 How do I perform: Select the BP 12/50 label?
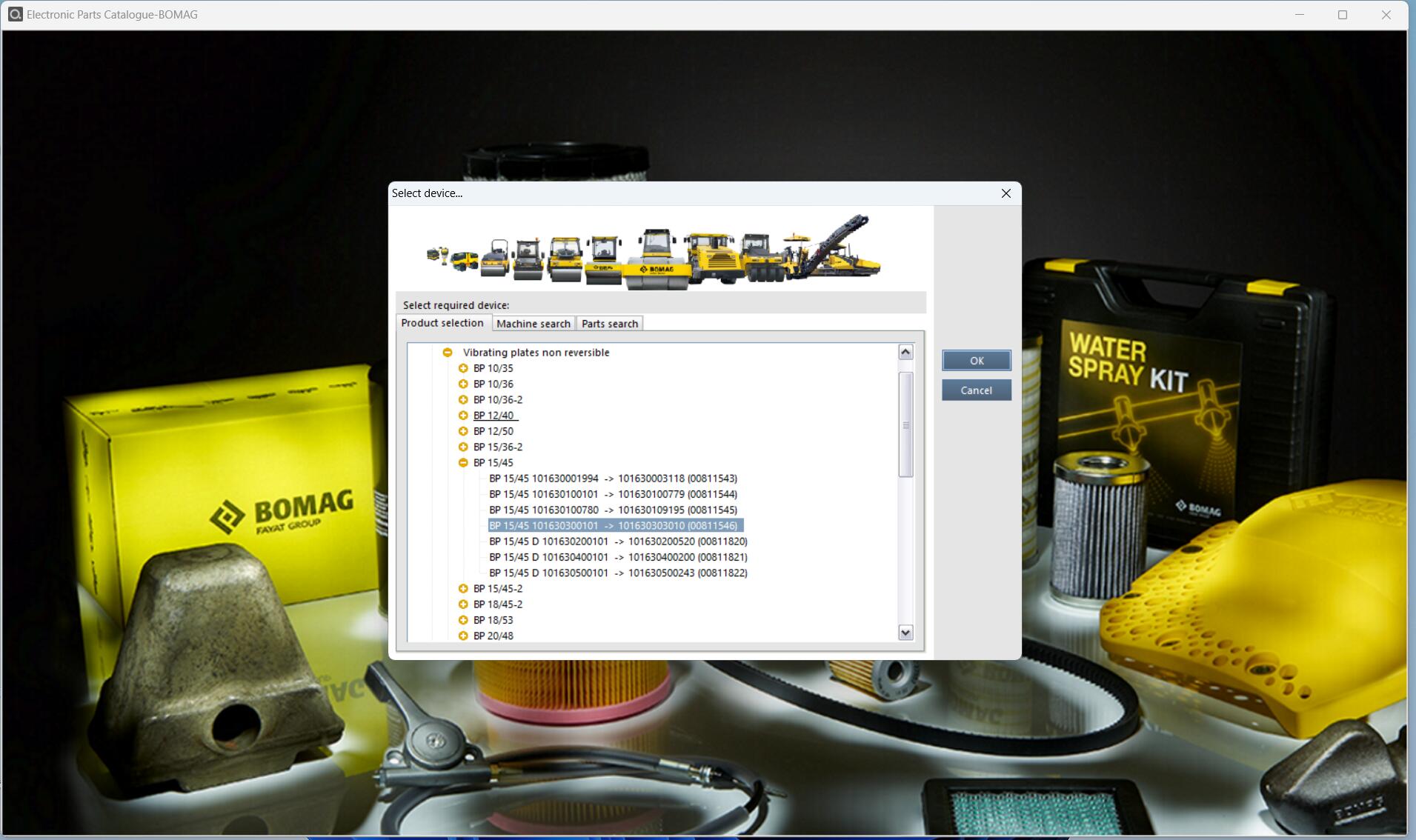click(493, 431)
